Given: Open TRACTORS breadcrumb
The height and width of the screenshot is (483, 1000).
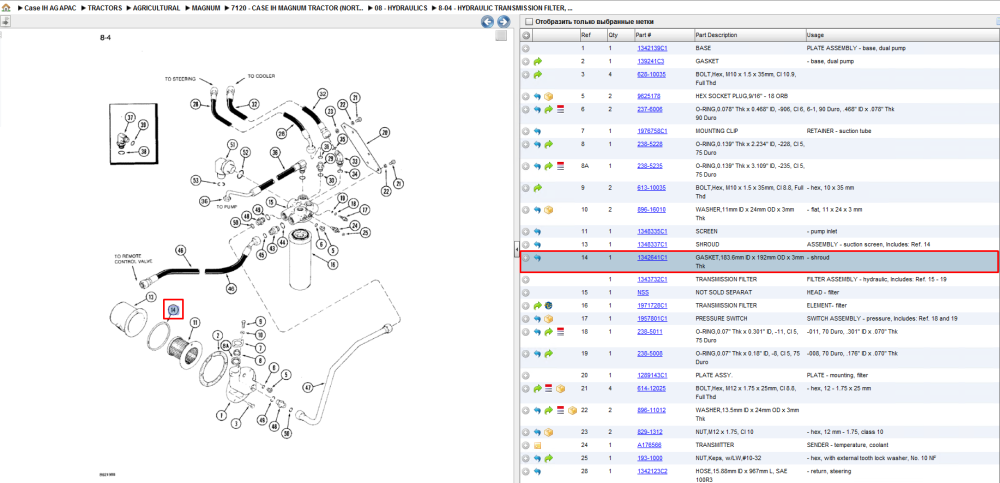Looking at the screenshot, I should (x=105, y=8).
